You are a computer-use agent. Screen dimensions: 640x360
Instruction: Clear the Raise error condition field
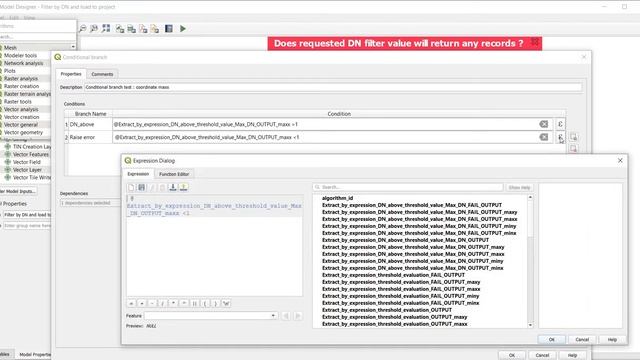(x=544, y=137)
